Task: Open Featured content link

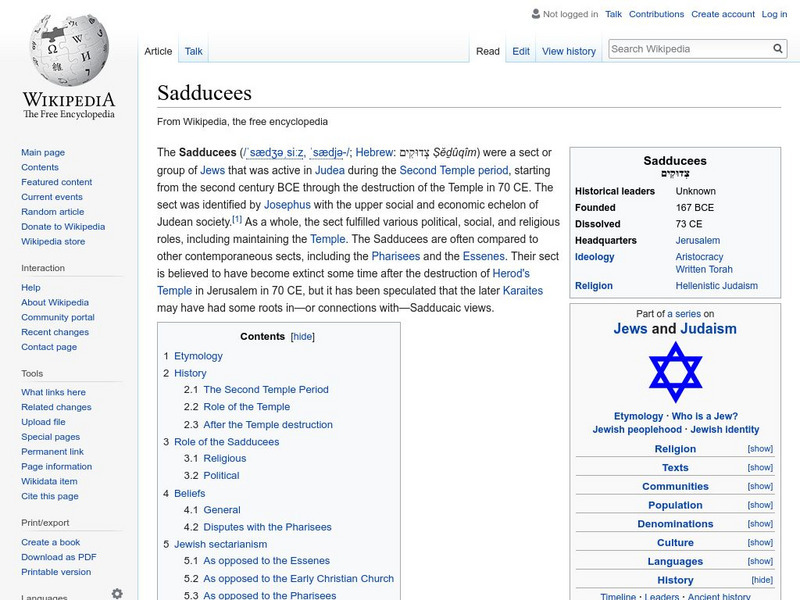Action: [57, 182]
